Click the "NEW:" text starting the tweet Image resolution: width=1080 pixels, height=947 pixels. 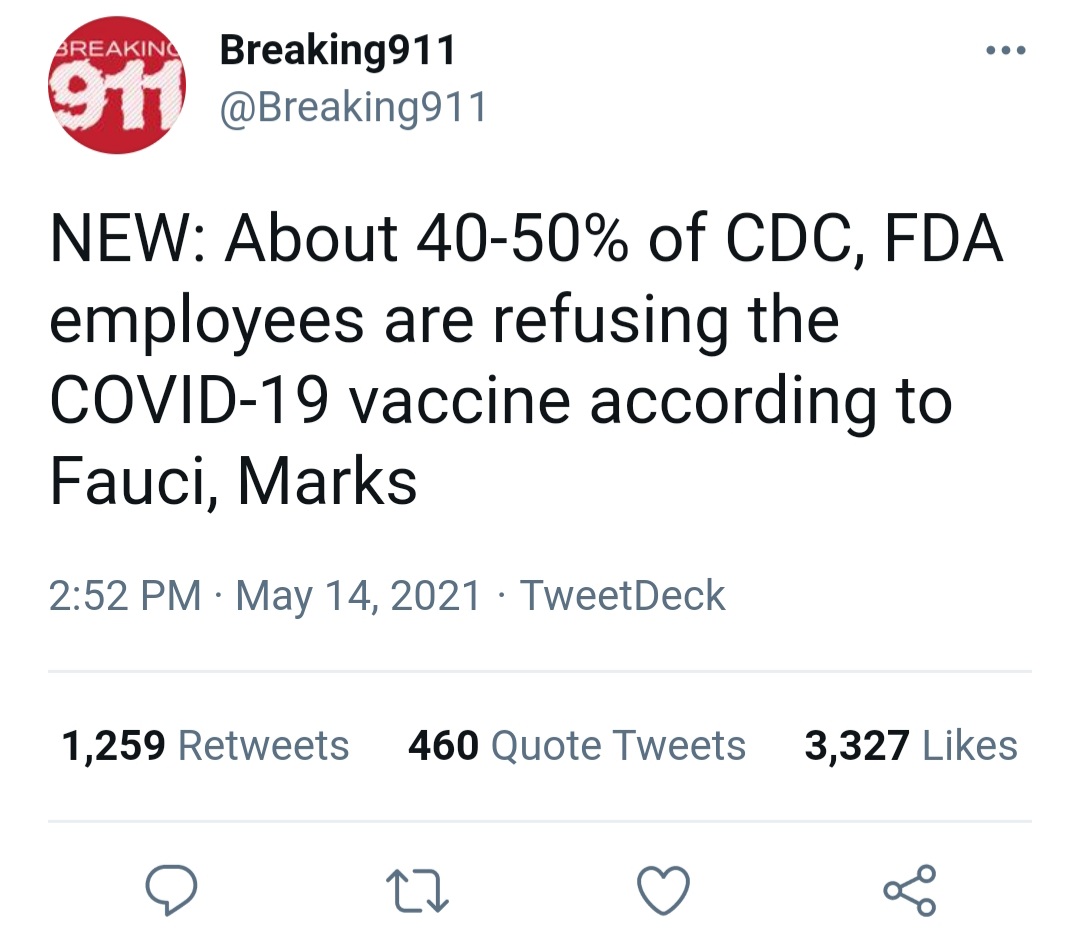click(x=128, y=238)
